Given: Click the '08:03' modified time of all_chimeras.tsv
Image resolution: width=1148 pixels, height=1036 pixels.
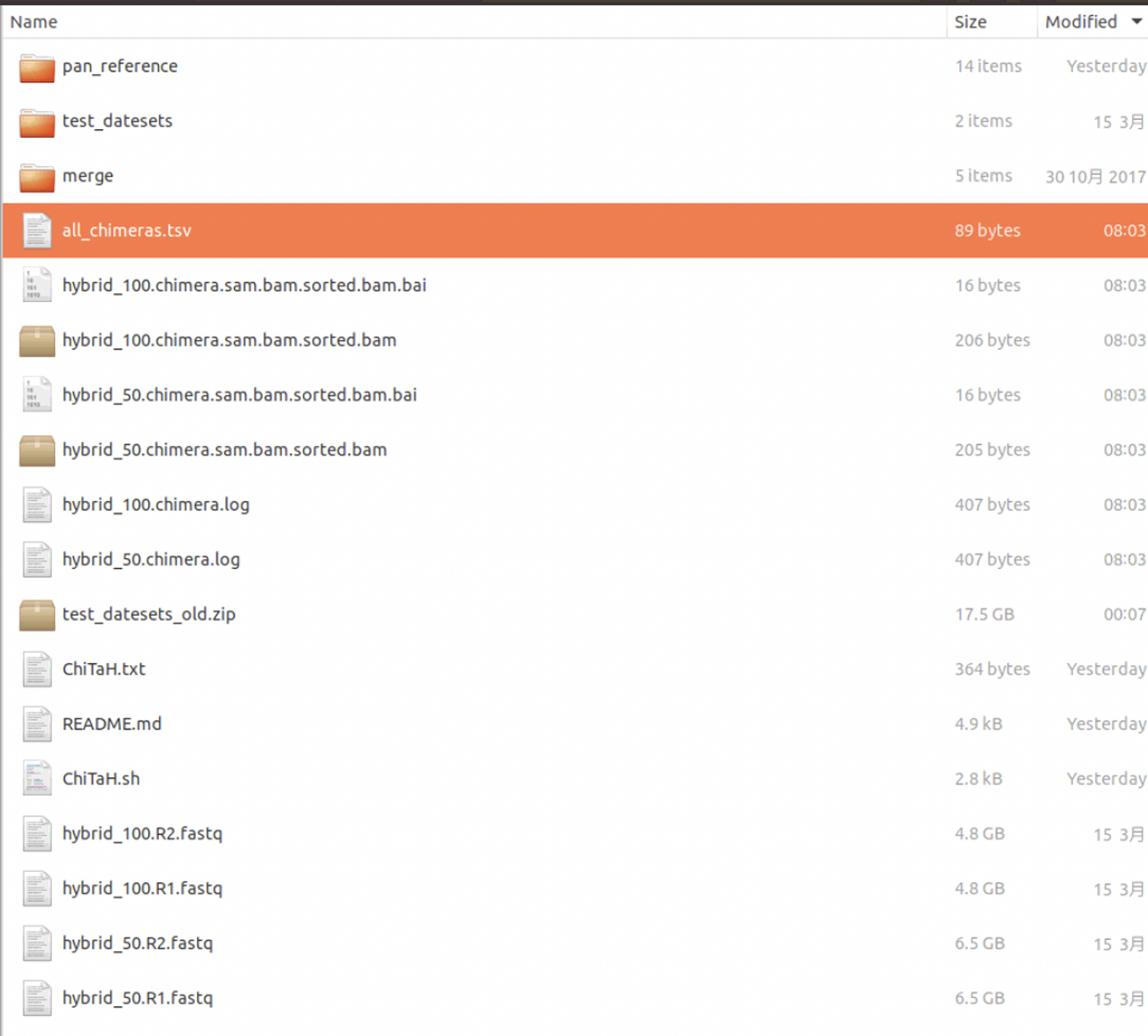Looking at the screenshot, I should [x=1125, y=231].
